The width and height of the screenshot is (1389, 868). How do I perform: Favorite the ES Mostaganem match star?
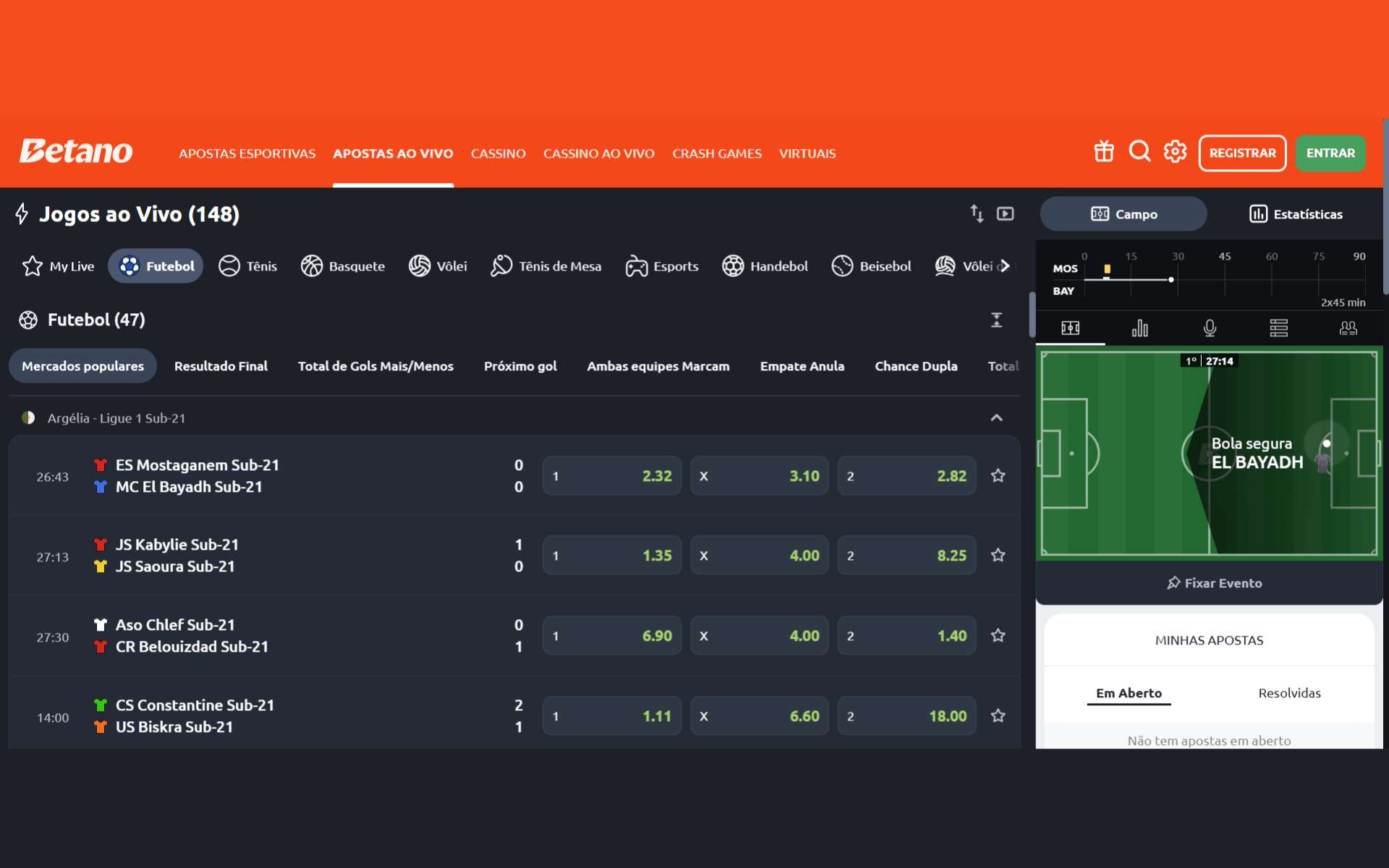998,476
